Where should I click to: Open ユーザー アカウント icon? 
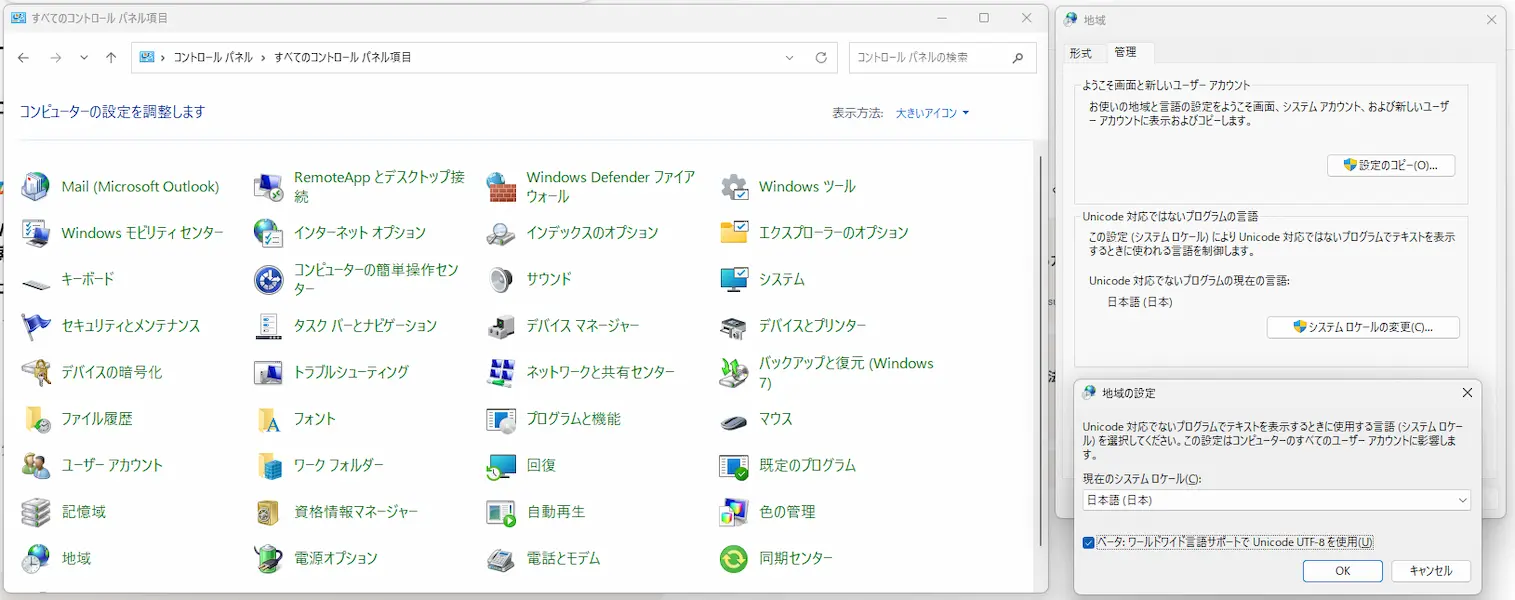pos(36,465)
